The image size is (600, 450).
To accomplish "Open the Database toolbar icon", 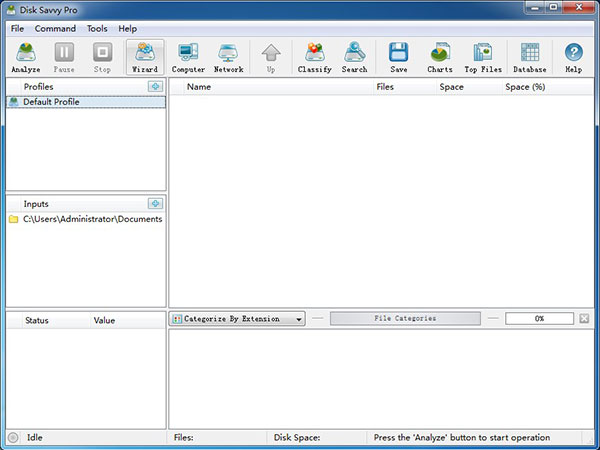I will point(530,58).
